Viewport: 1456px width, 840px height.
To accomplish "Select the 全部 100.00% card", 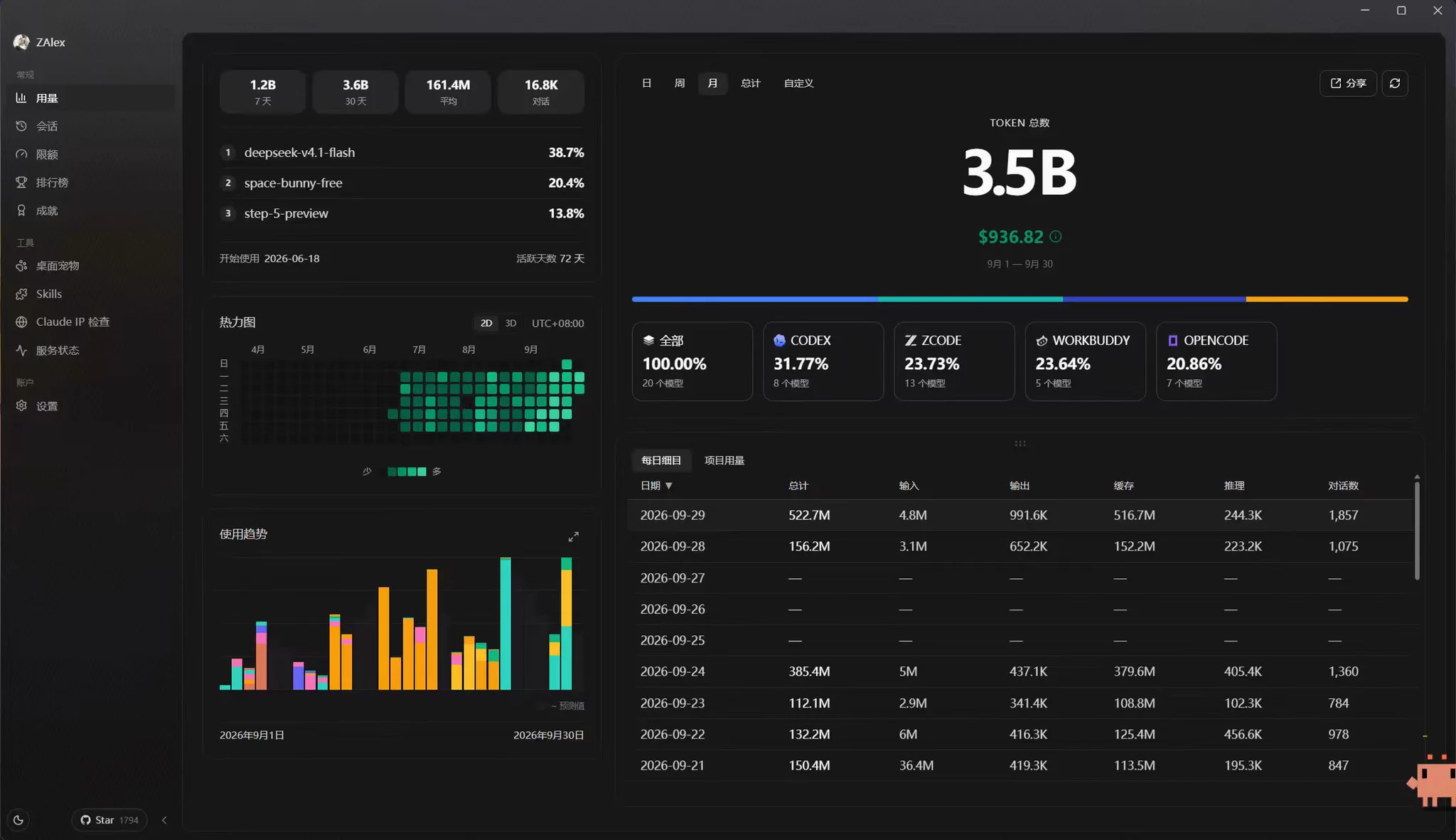I will tap(692, 361).
